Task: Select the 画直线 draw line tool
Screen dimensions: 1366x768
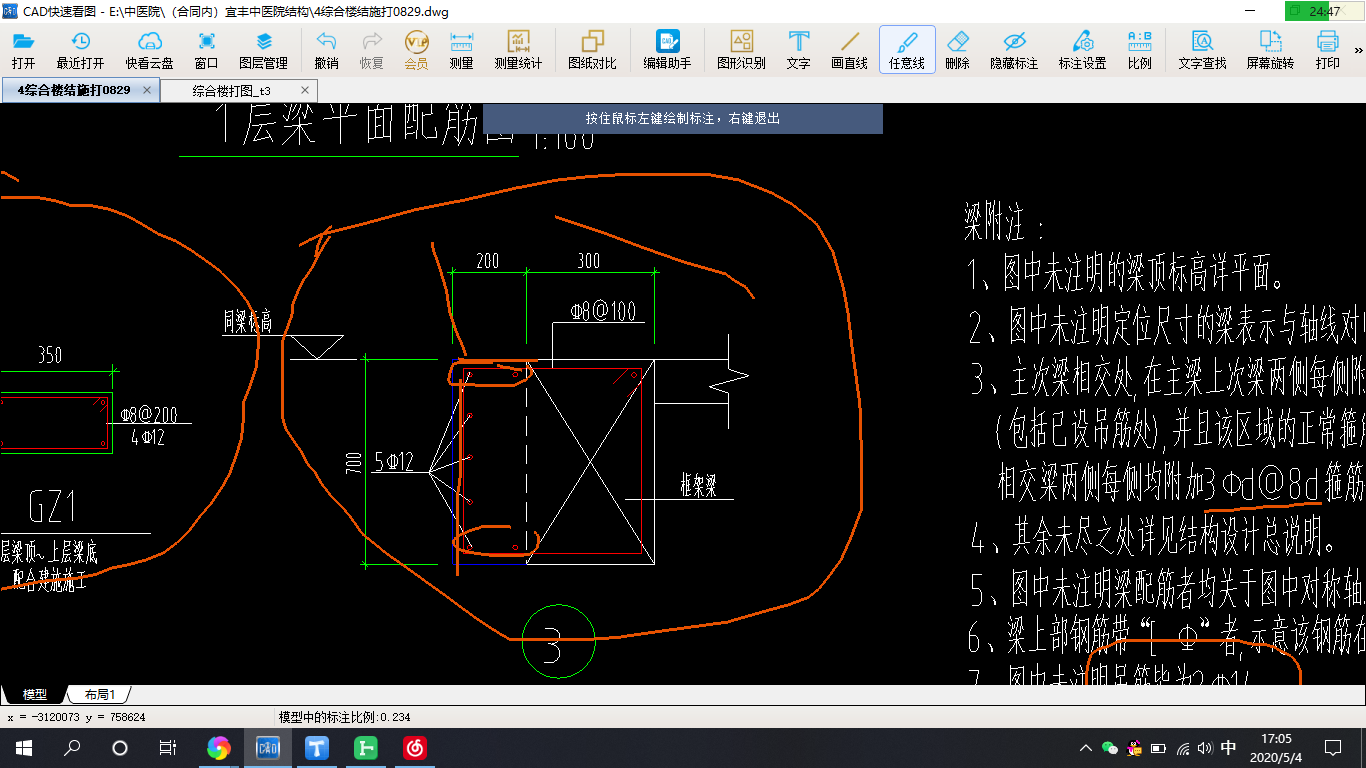Action: click(x=849, y=49)
